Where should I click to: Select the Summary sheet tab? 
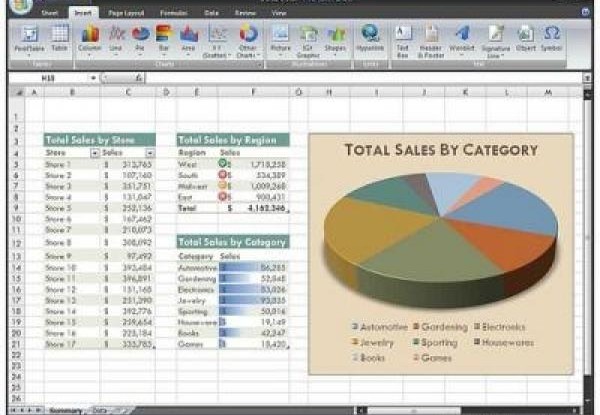66,410
